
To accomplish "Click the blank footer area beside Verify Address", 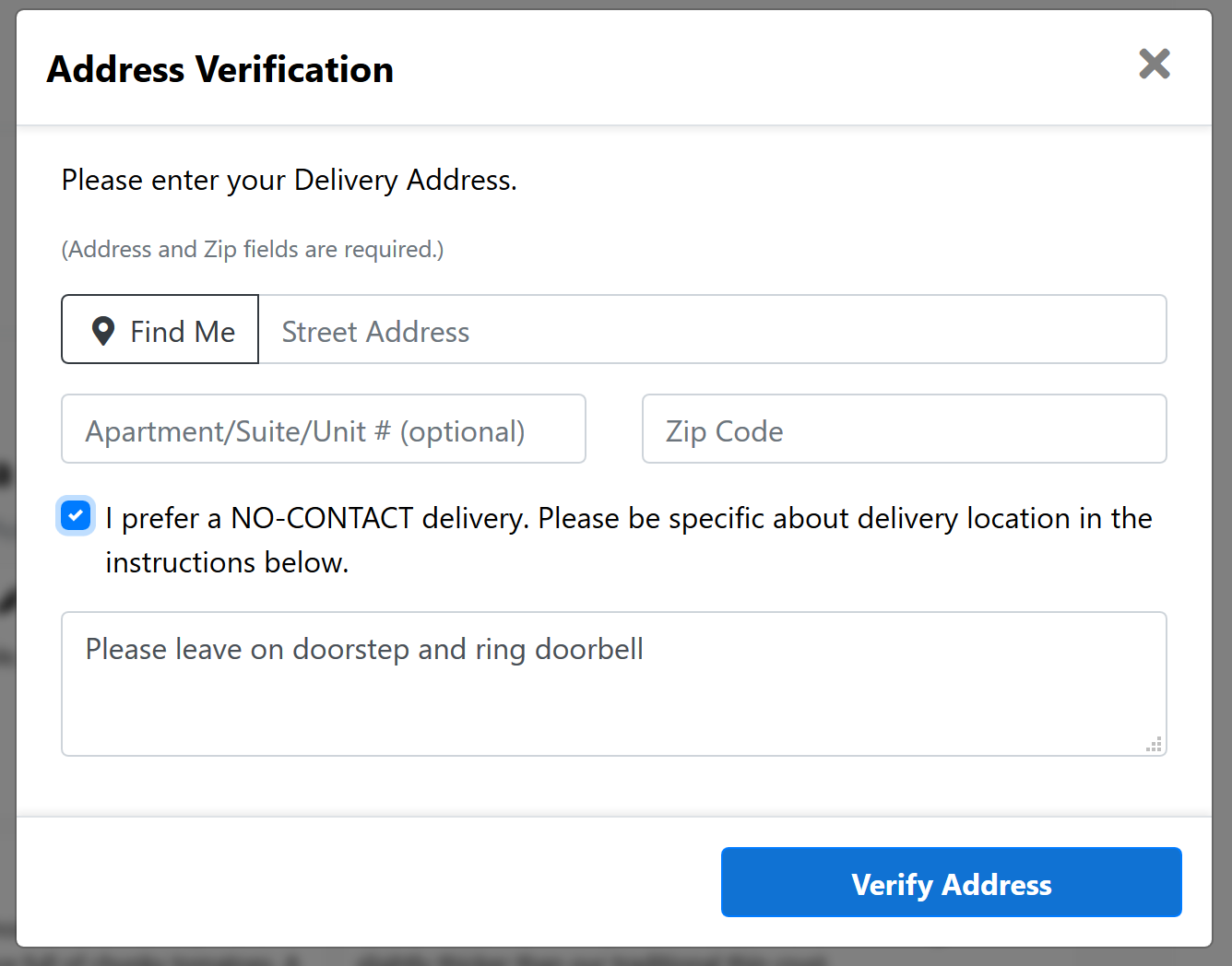I will [369, 882].
